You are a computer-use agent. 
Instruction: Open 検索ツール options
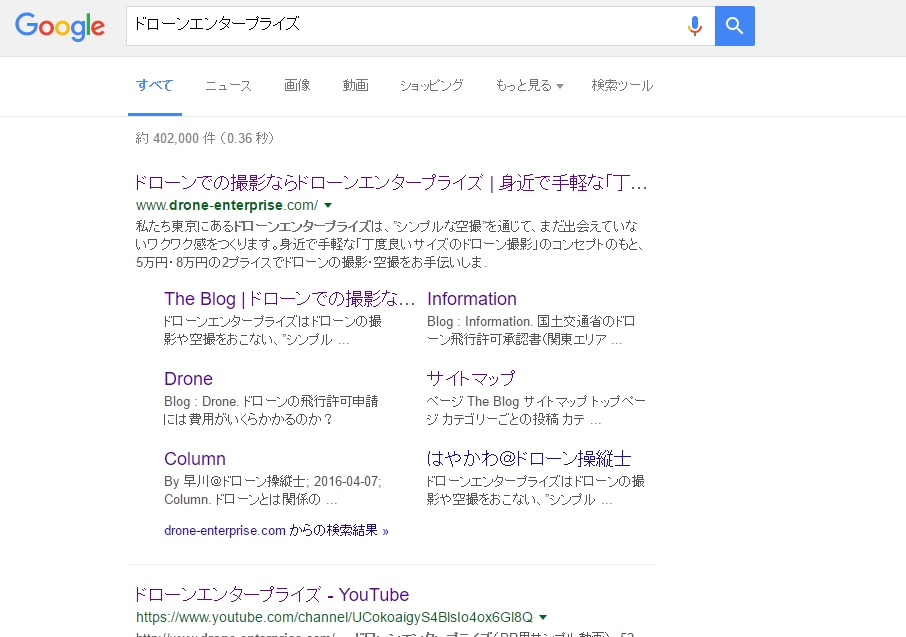coord(622,86)
